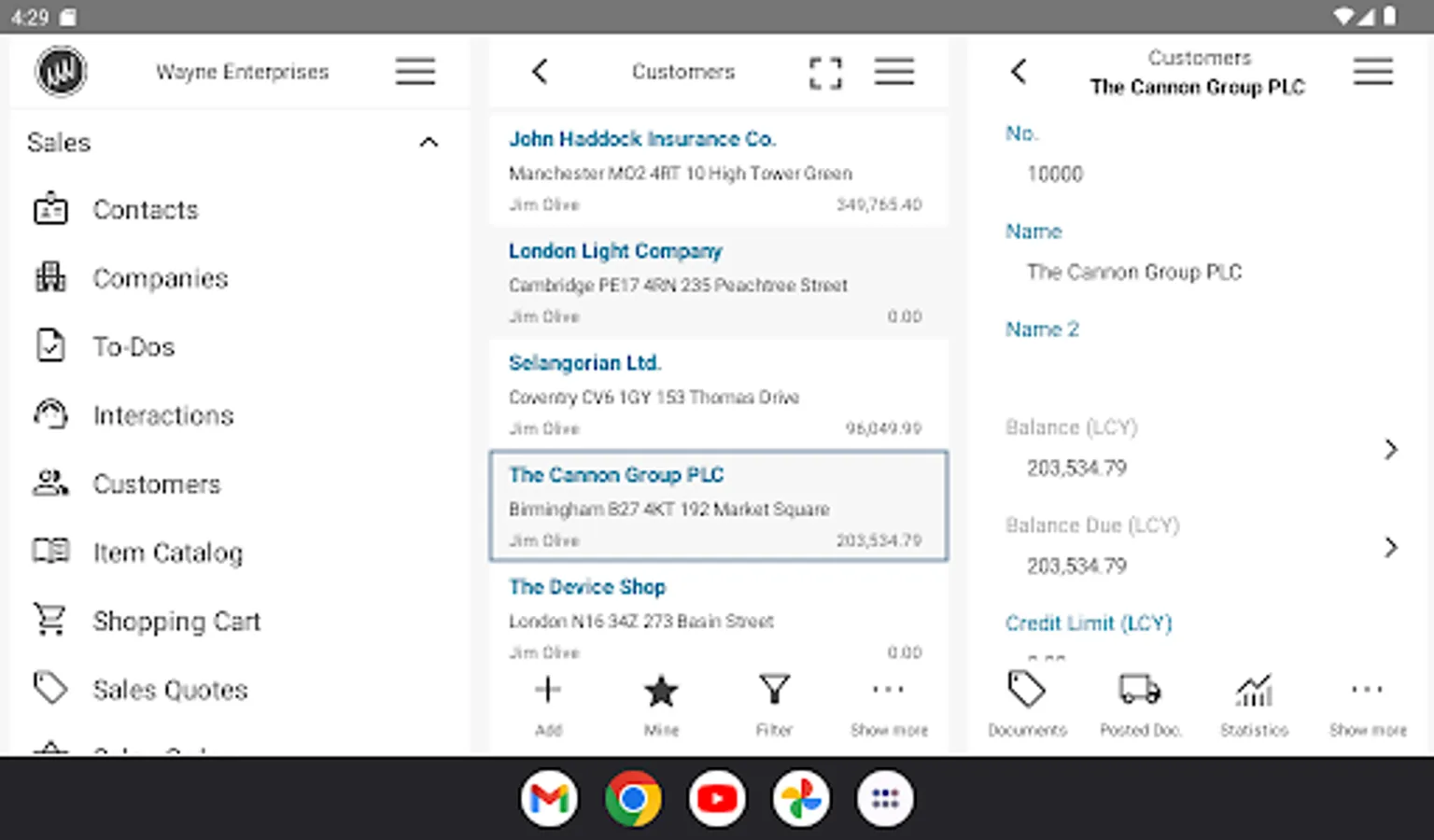
Task: Show Mine customers with star icon
Action: click(661, 705)
